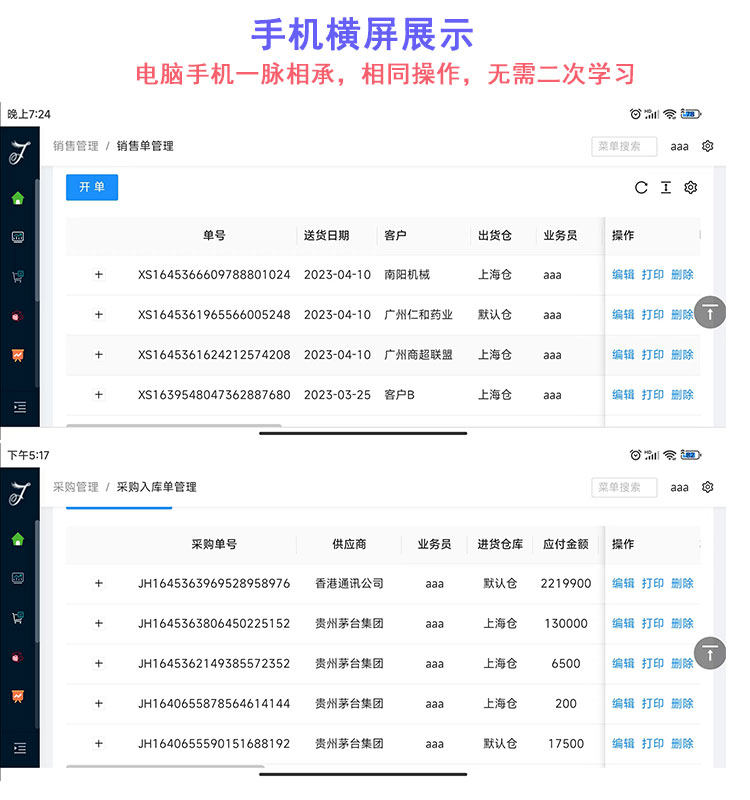This screenshot has height=800, width=750.
Task: Open aaa user menu on sales screen
Action: click(679, 146)
